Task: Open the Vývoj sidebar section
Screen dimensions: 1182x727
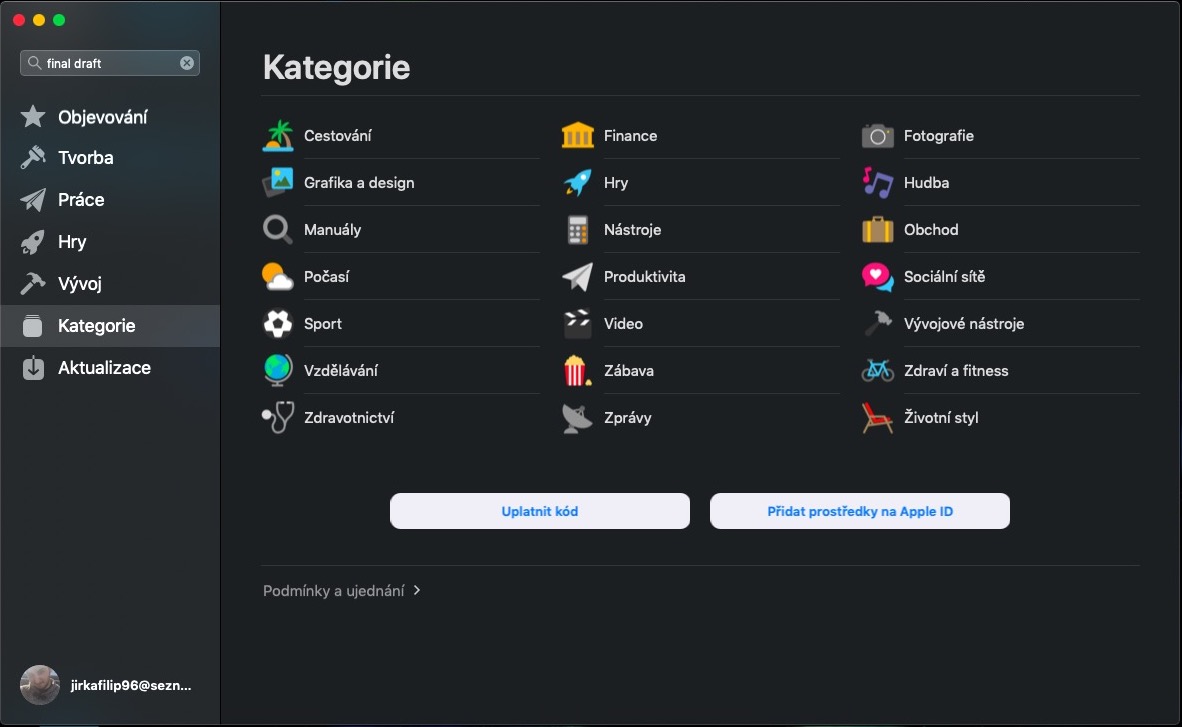Action: (80, 284)
